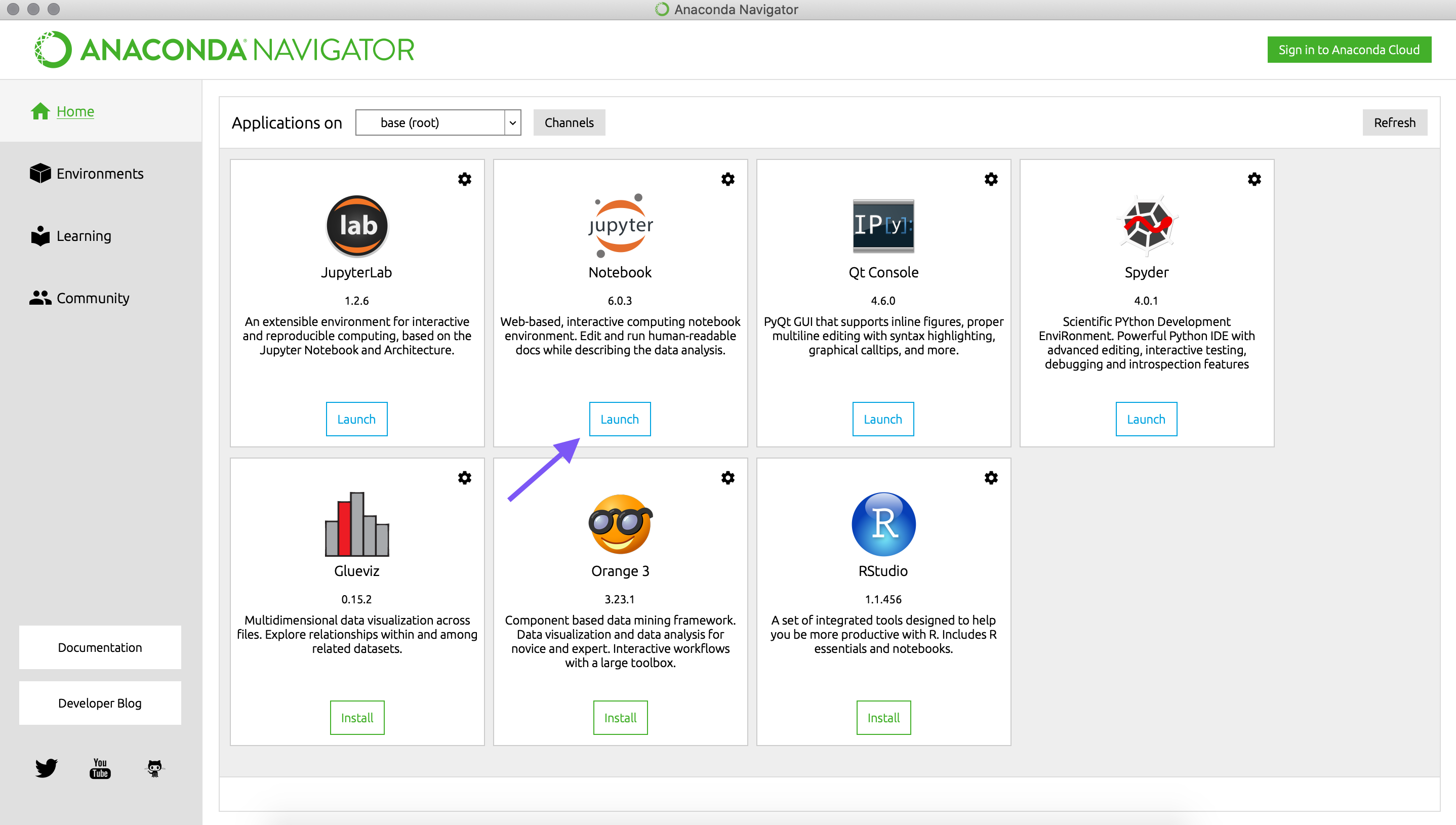Open the Documentation page
Screen dimensions: 1456x825
(x=99, y=648)
